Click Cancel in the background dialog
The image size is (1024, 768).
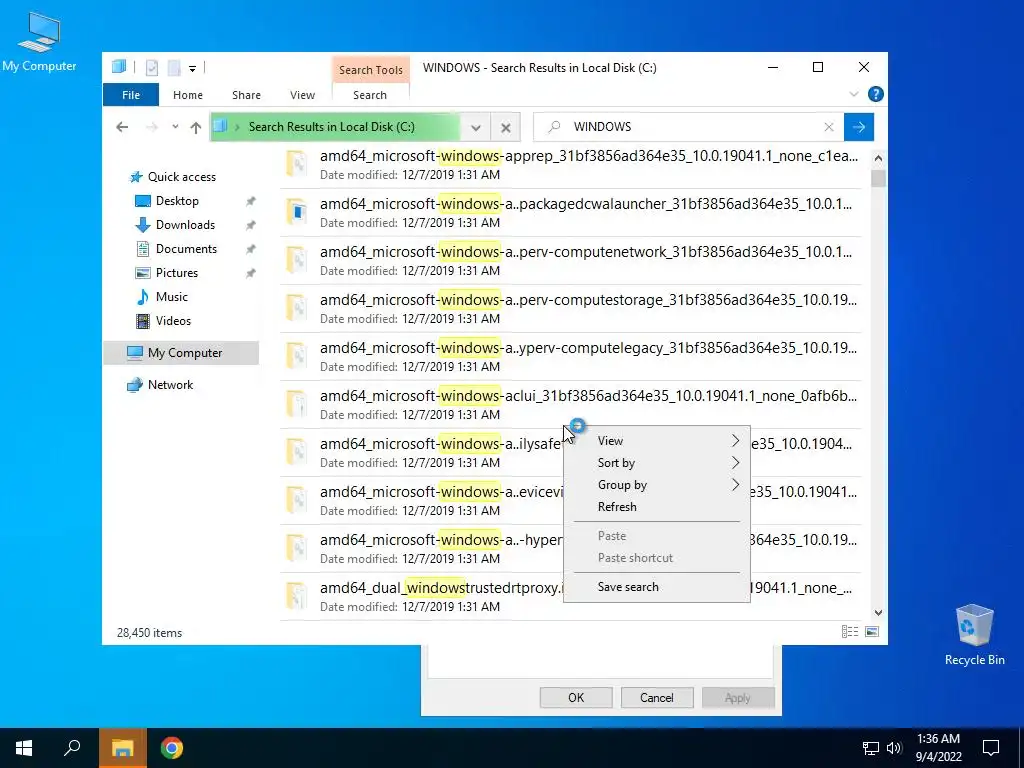click(x=656, y=697)
